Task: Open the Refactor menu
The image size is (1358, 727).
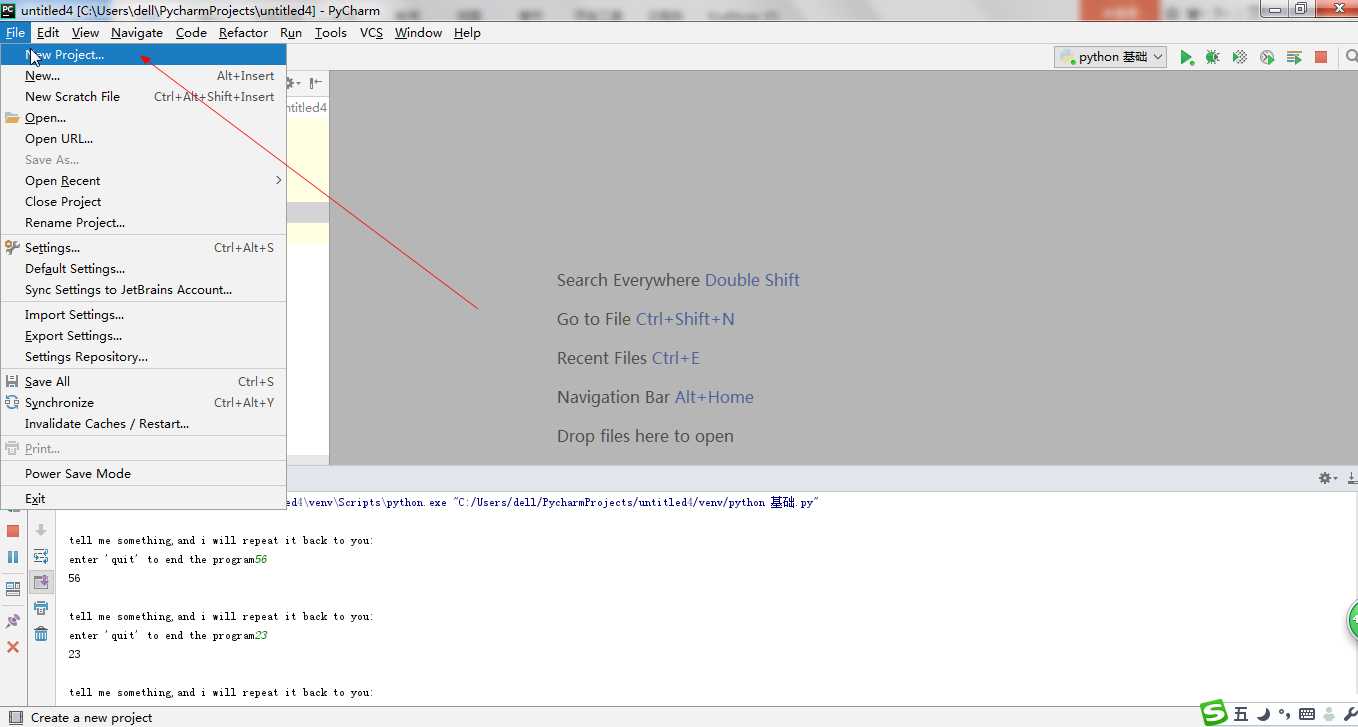Action: tap(243, 33)
